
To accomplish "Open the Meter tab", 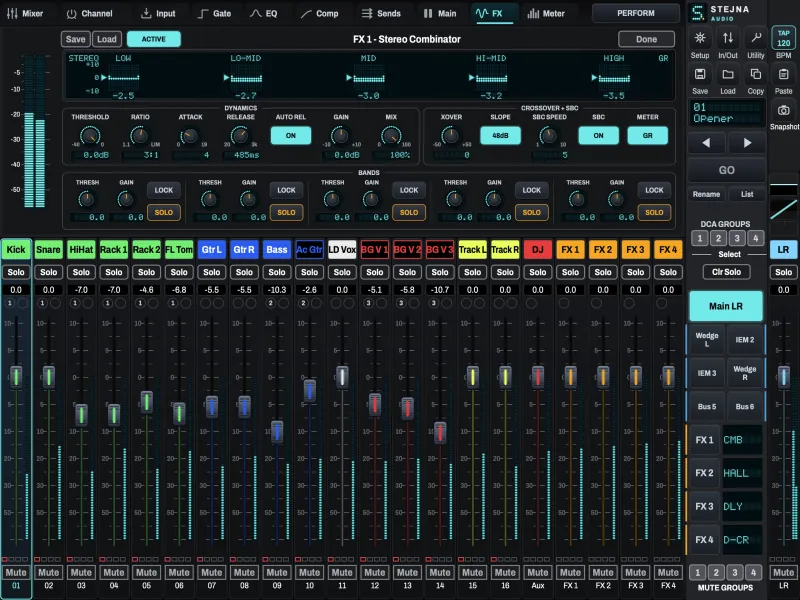I will [x=546, y=13].
